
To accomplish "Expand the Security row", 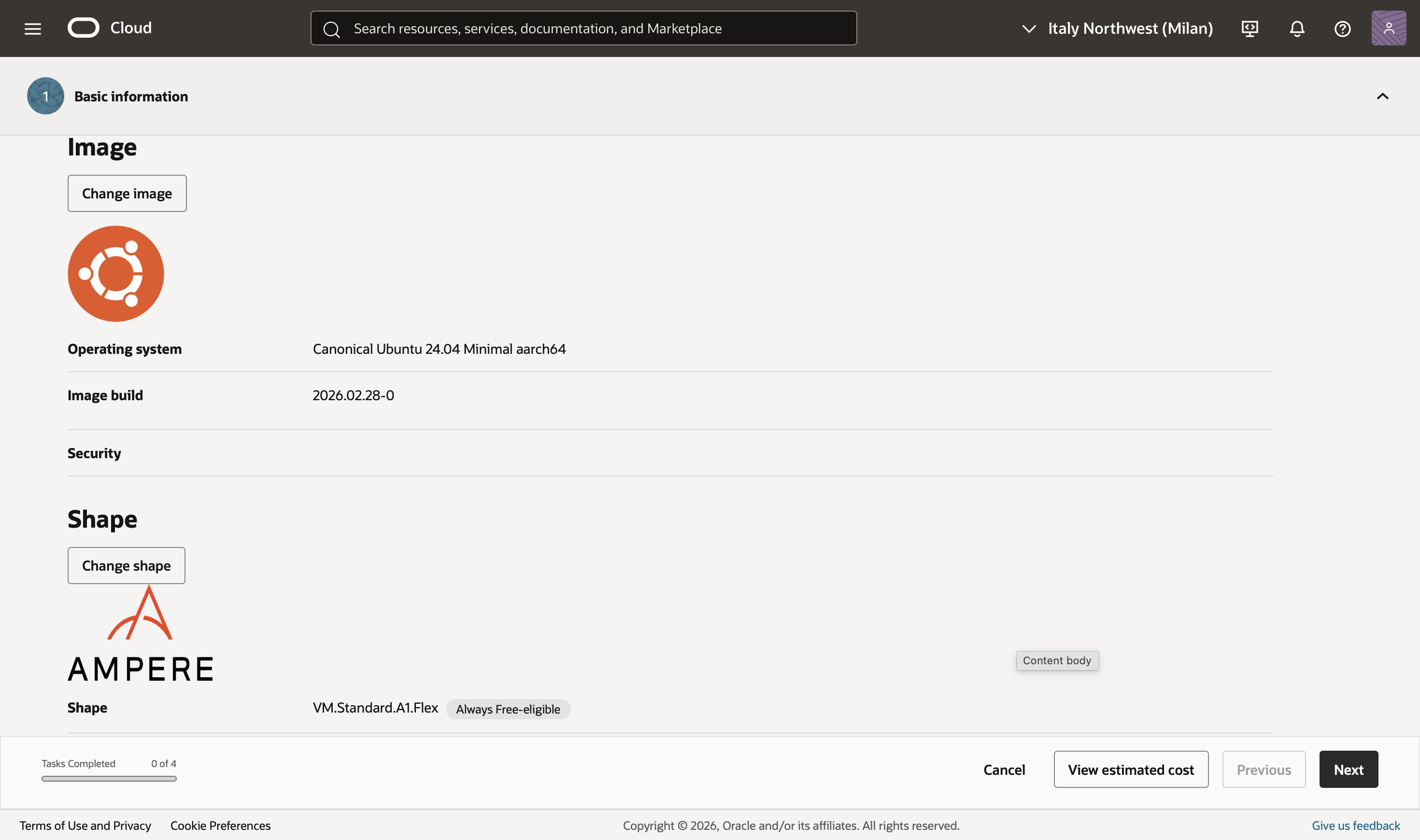I will click(x=94, y=453).
